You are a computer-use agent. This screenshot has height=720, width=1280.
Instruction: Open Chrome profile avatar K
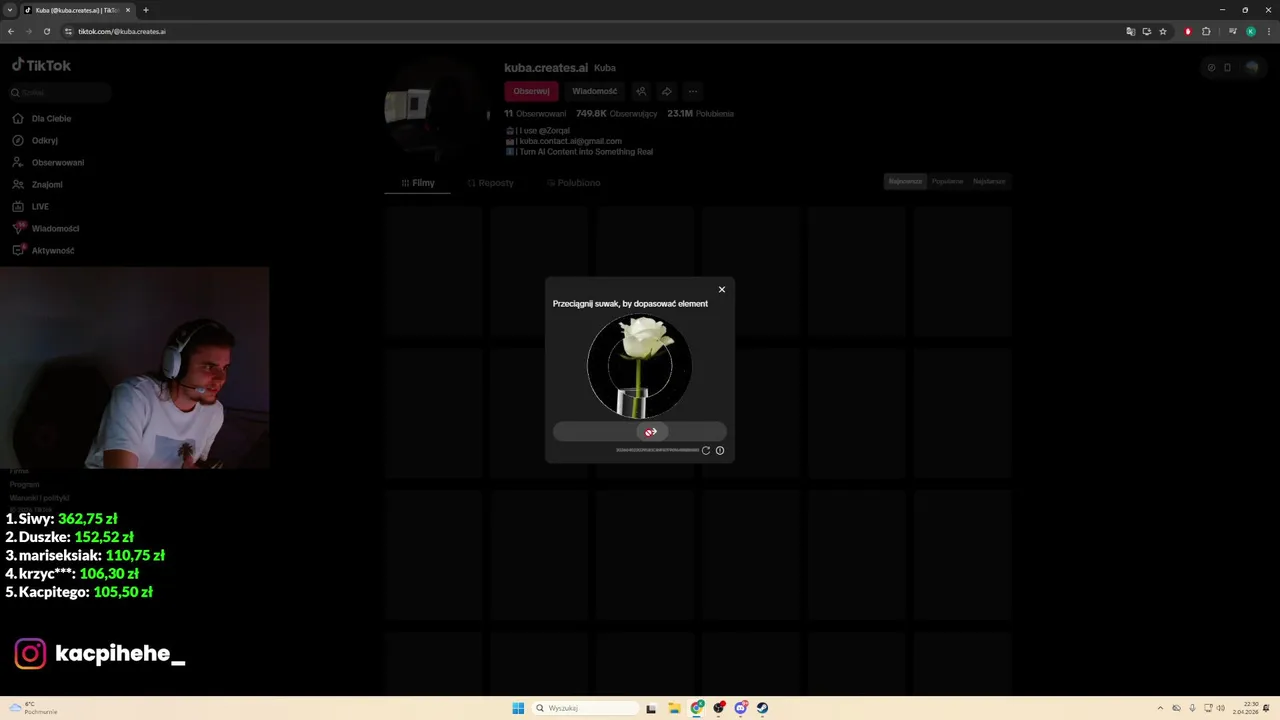(x=1250, y=31)
